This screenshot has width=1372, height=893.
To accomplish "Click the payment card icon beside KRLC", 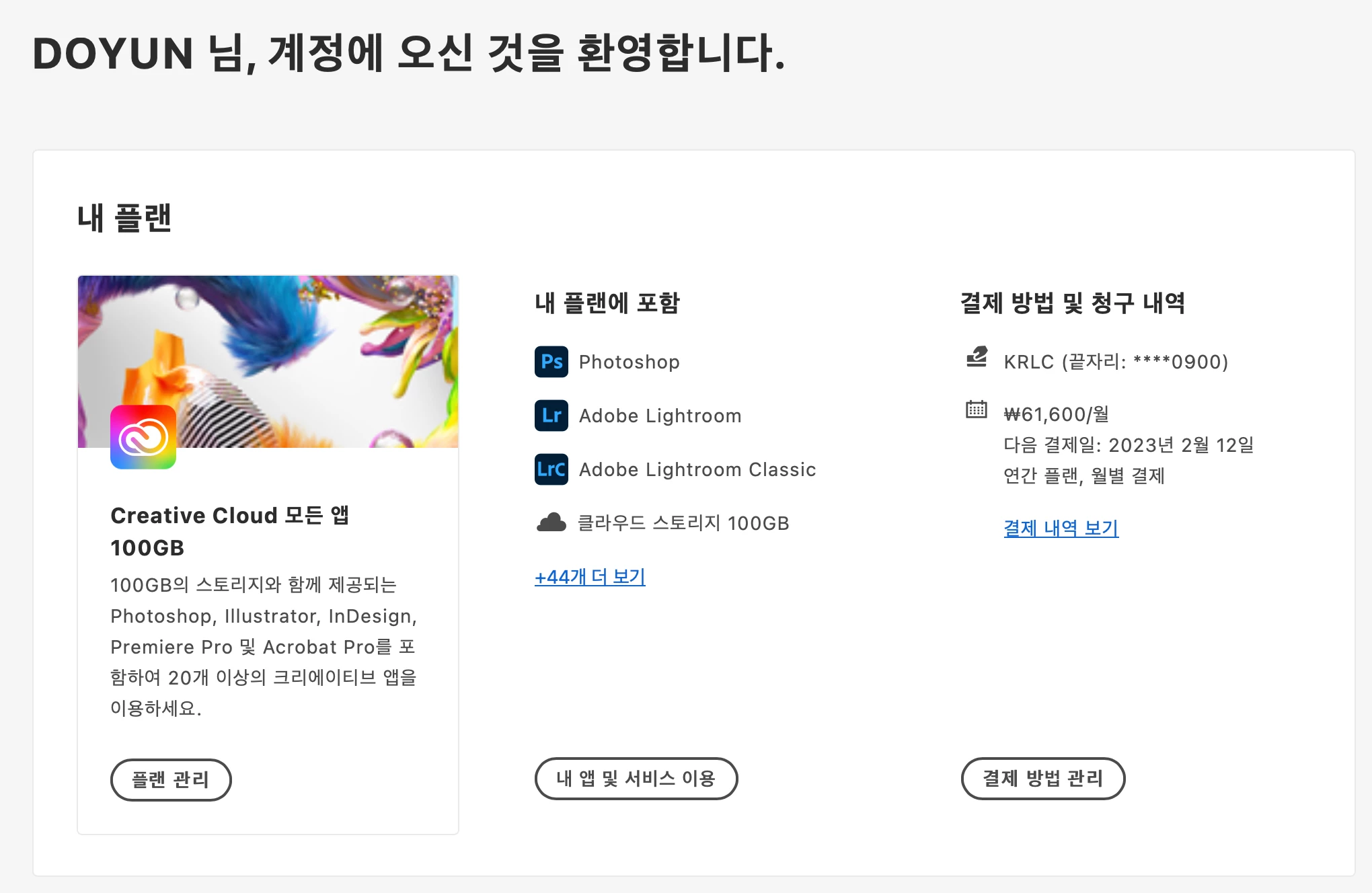I will pyautogui.click(x=977, y=356).
